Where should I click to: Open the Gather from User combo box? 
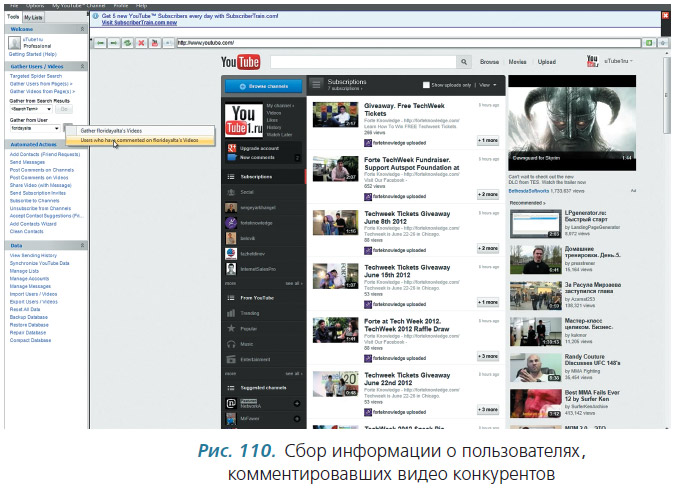(x=35, y=128)
